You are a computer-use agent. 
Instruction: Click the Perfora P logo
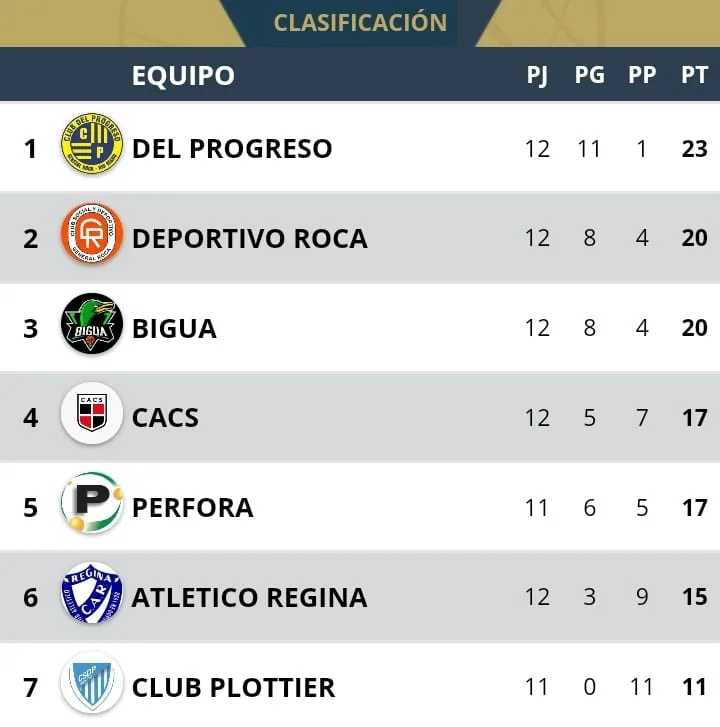coord(92,506)
